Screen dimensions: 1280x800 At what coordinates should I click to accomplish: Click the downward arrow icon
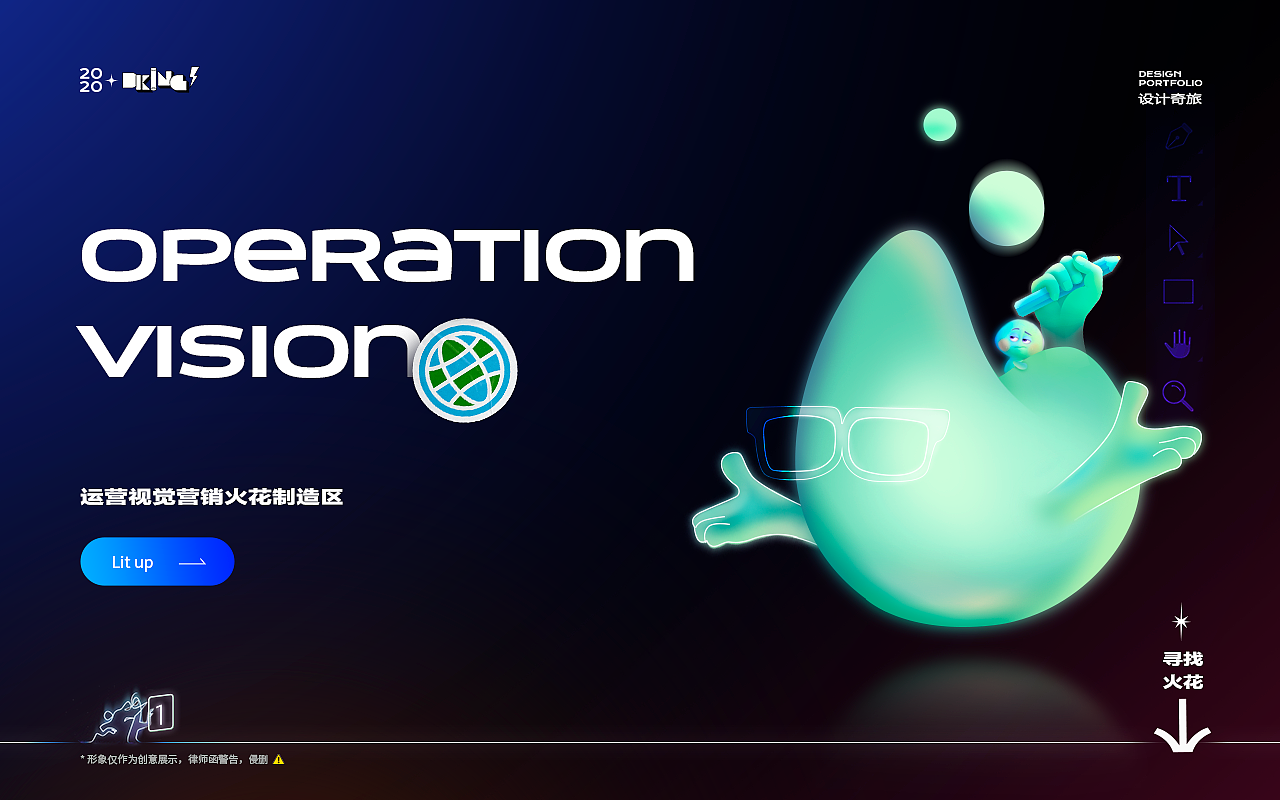(1182, 727)
